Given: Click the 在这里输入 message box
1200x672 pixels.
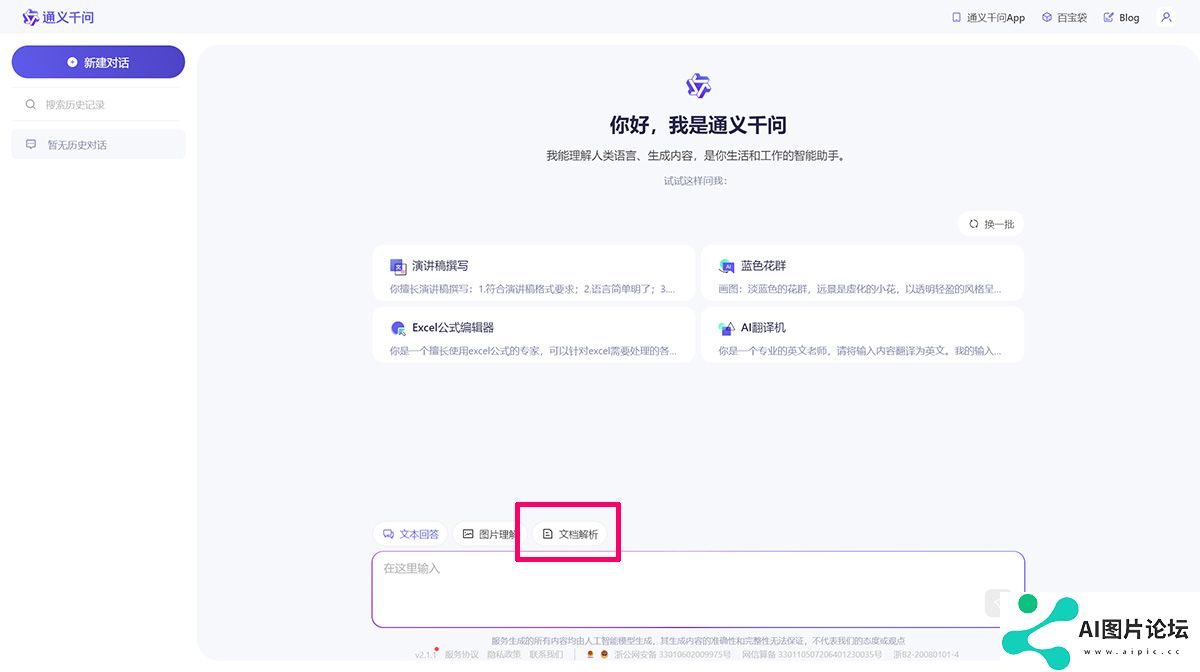Looking at the screenshot, I should [x=698, y=589].
